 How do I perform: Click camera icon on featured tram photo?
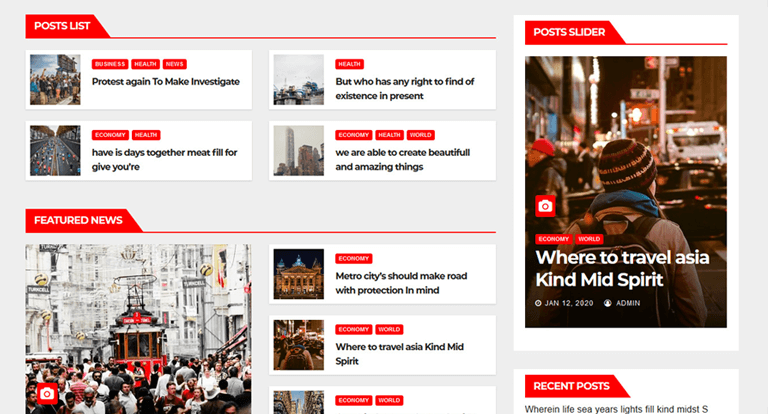[x=47, y=393]
